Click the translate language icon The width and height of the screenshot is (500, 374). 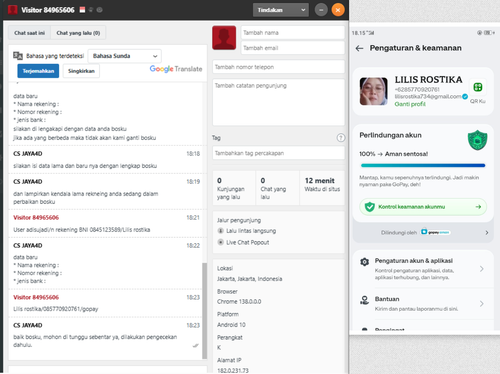18,56
